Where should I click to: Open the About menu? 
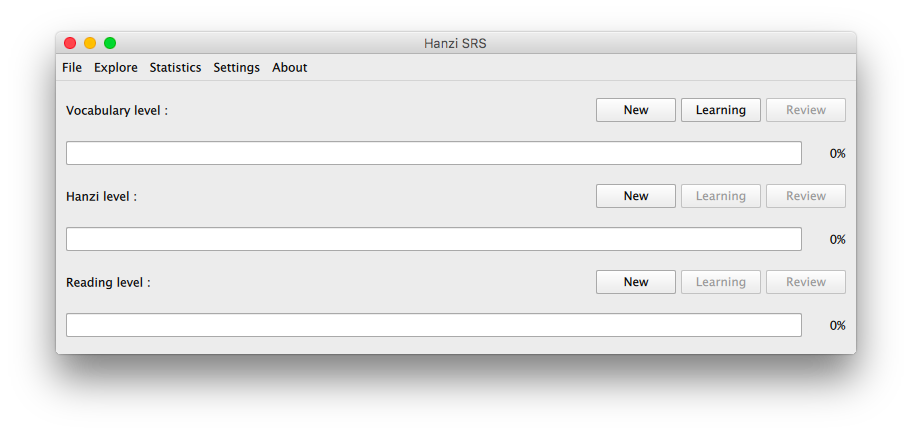click(290, 68)
